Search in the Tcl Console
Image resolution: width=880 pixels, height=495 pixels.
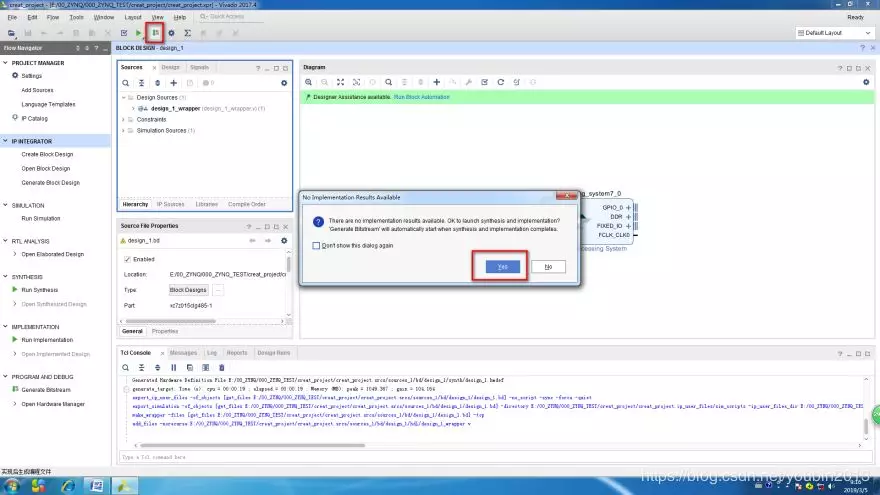coord(126,368)
